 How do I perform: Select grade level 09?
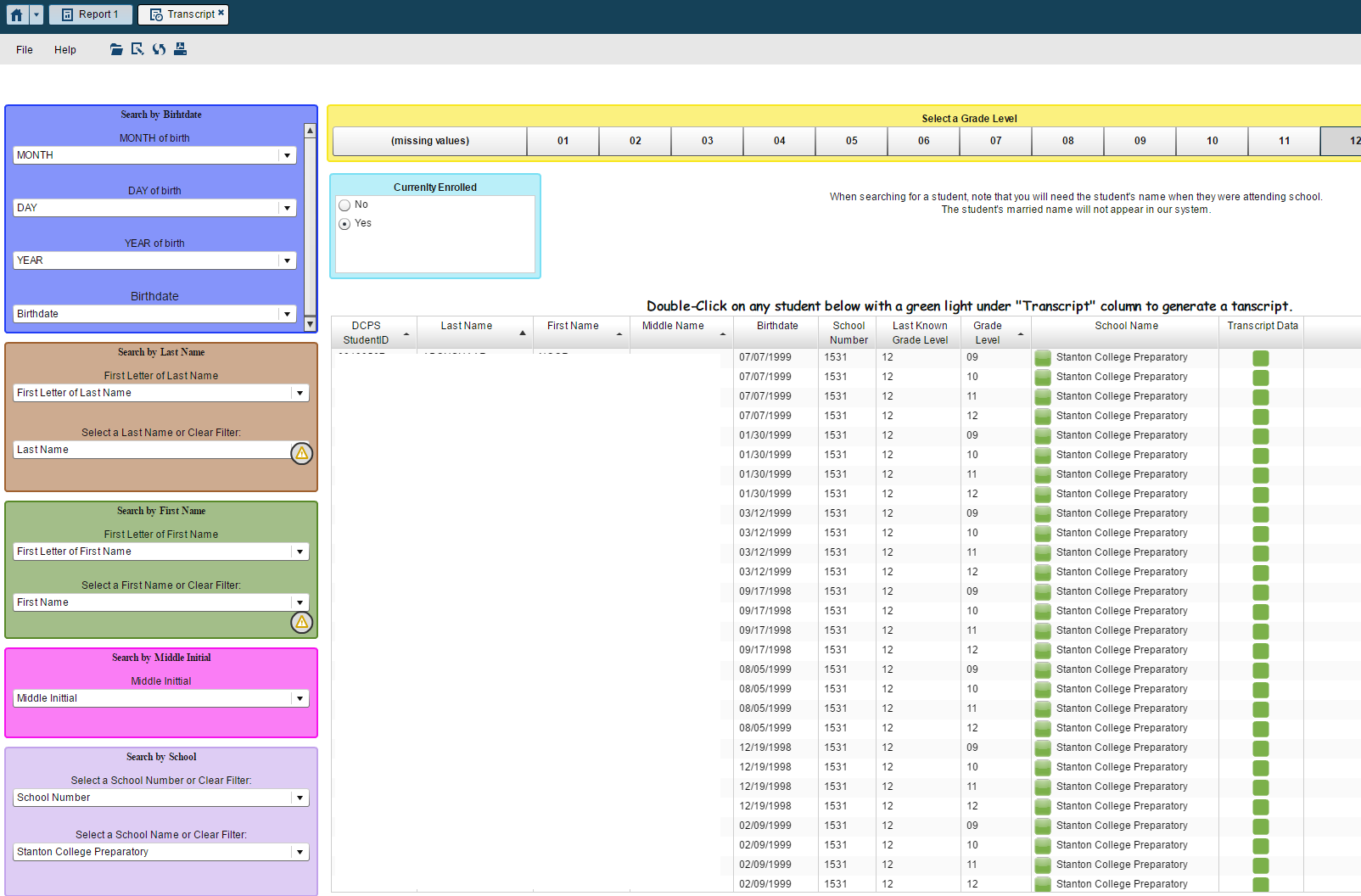1140,141
